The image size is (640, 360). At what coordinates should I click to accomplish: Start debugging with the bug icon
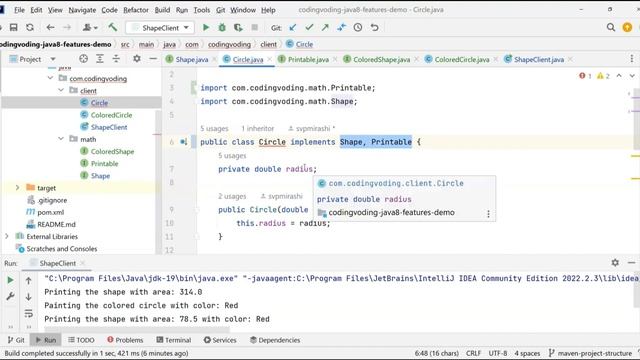(222, 27)
